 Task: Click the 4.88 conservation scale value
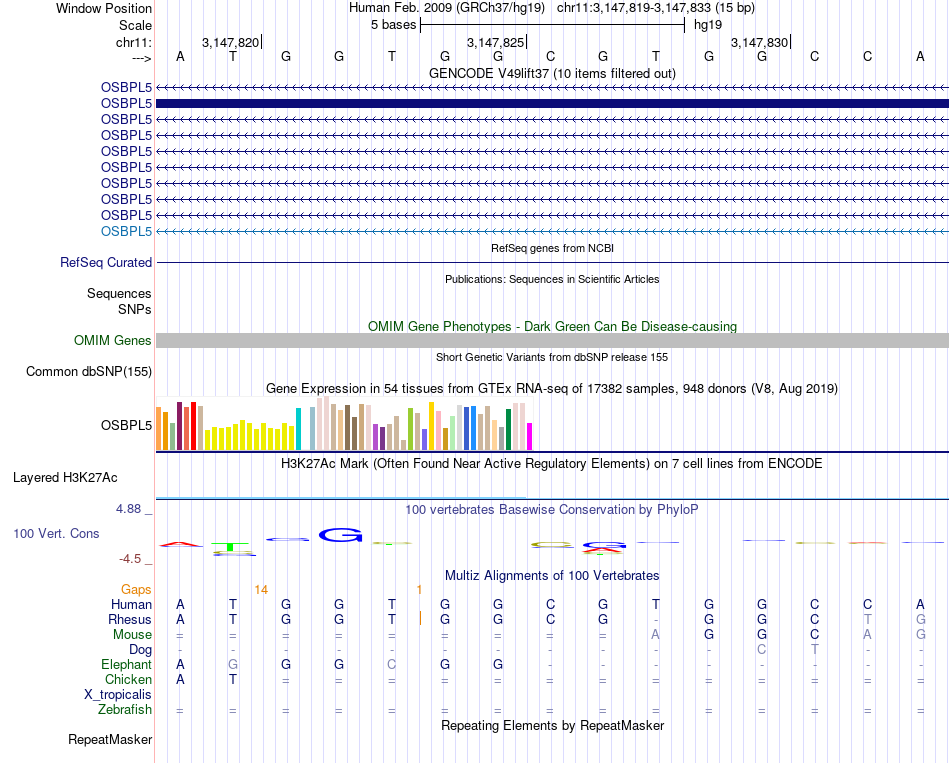tap(128, 509)
